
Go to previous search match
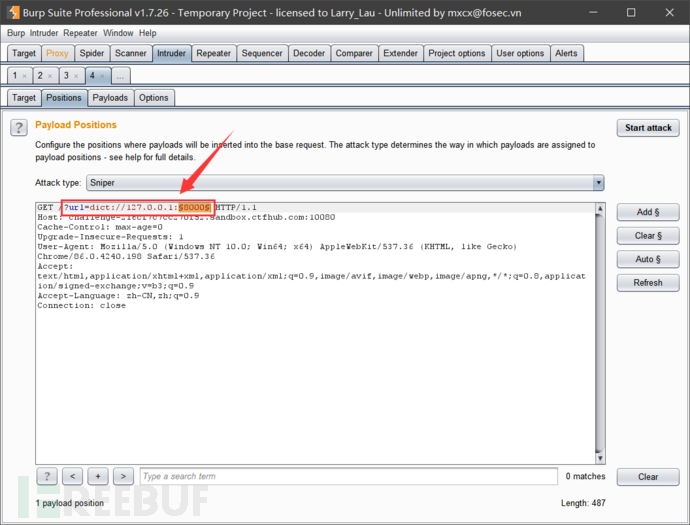pyautogui.click(x=72, y=476)
